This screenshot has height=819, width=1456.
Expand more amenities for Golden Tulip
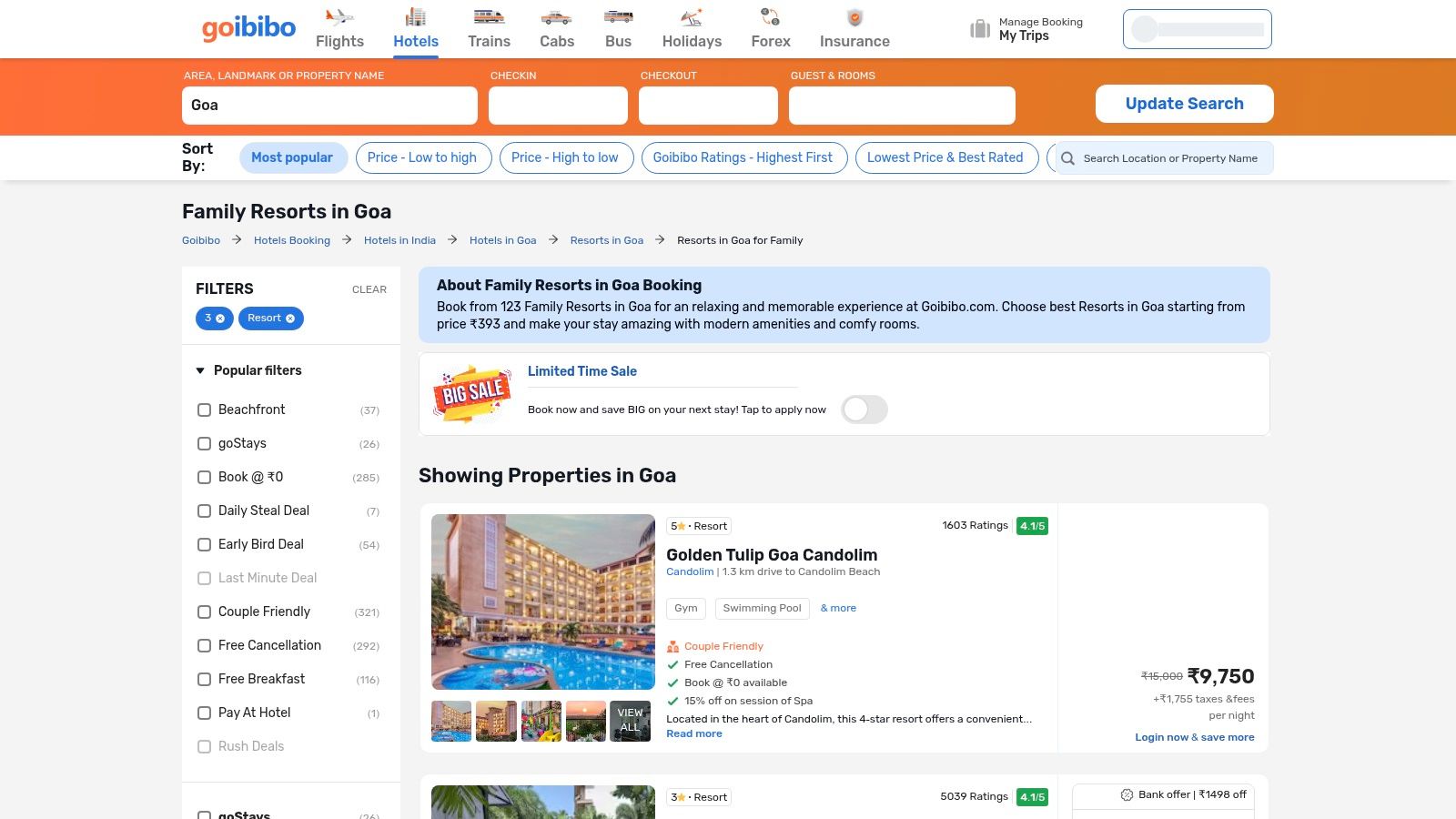point(838,608)
